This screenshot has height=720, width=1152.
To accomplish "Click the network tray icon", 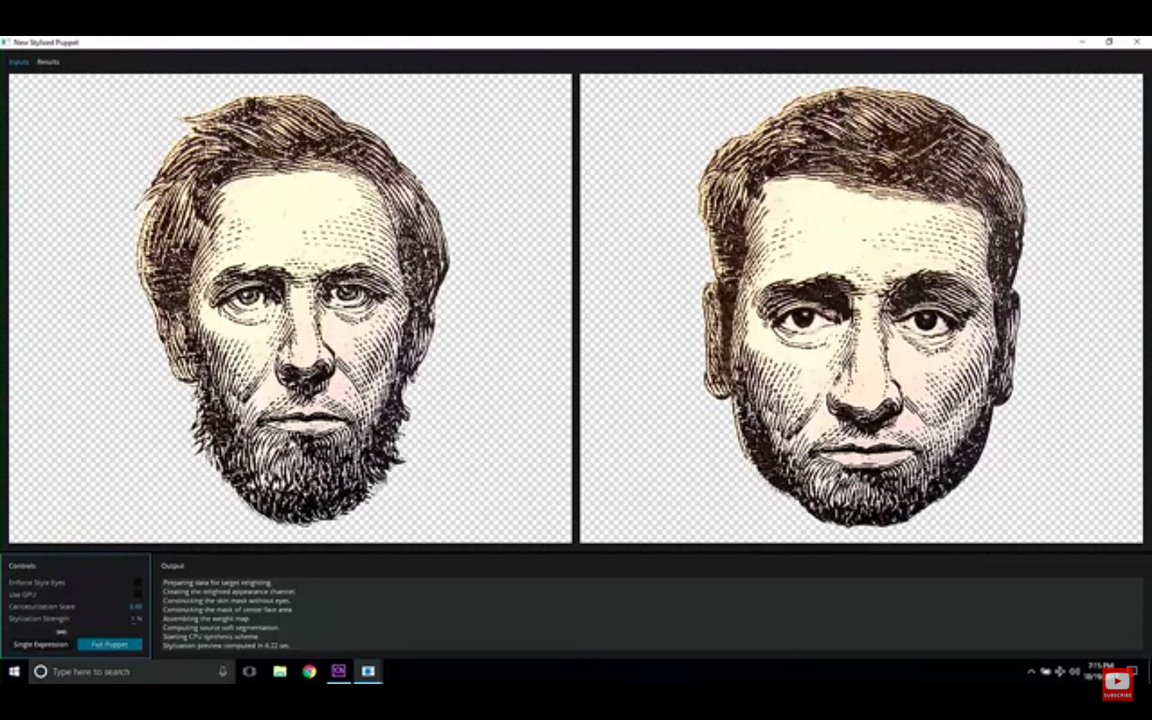I will [x=1059, y=672].
